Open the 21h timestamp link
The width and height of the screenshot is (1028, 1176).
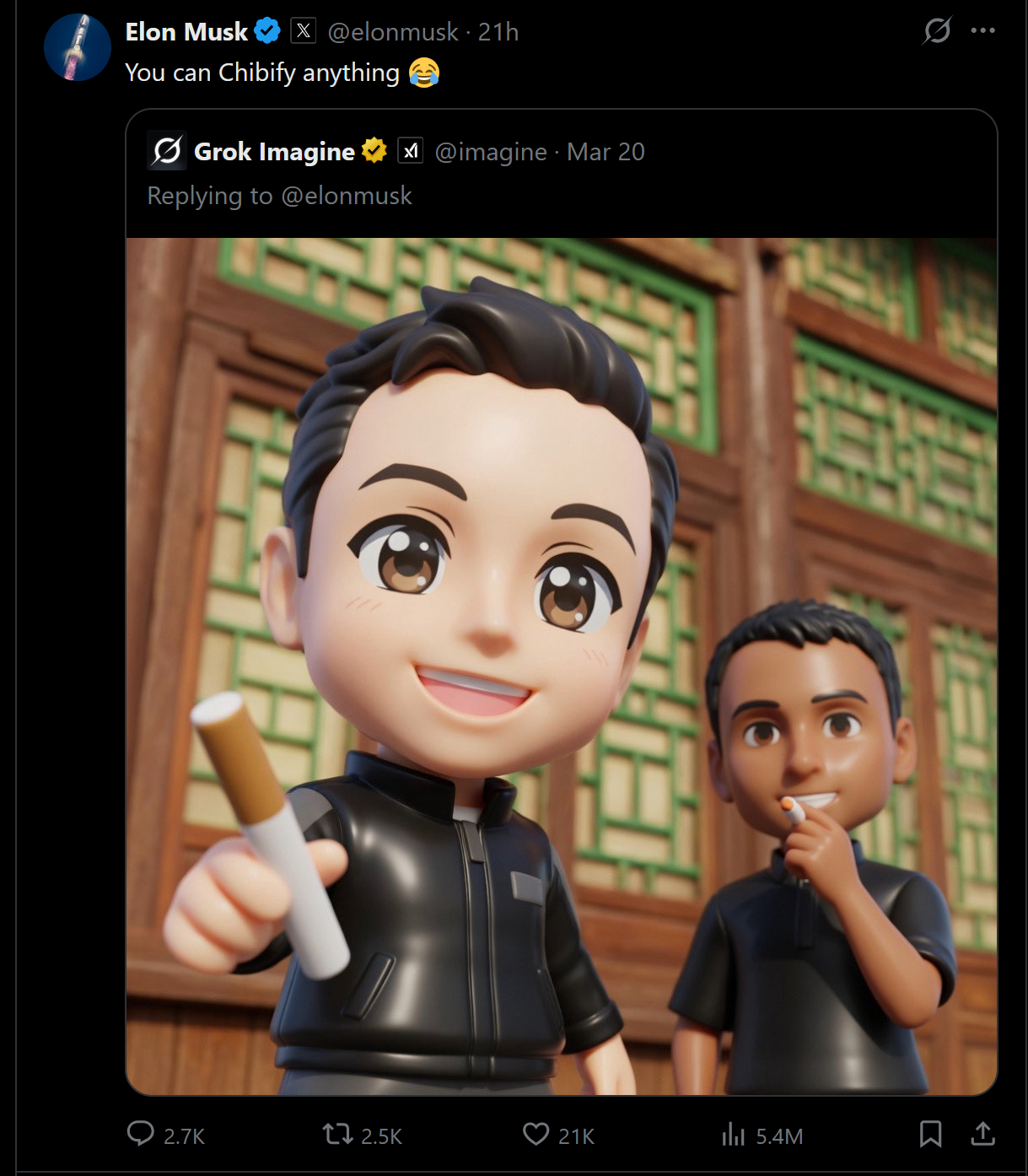(x=498, y=32)
